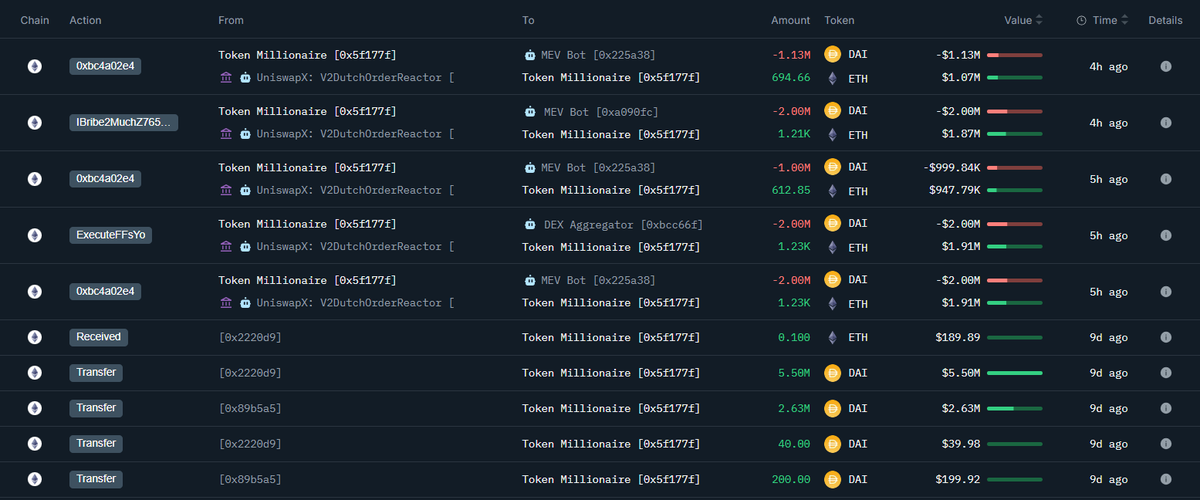Click red value bar beside -$1.13M
1200x500 pixels.
[x=1014, y=54]
